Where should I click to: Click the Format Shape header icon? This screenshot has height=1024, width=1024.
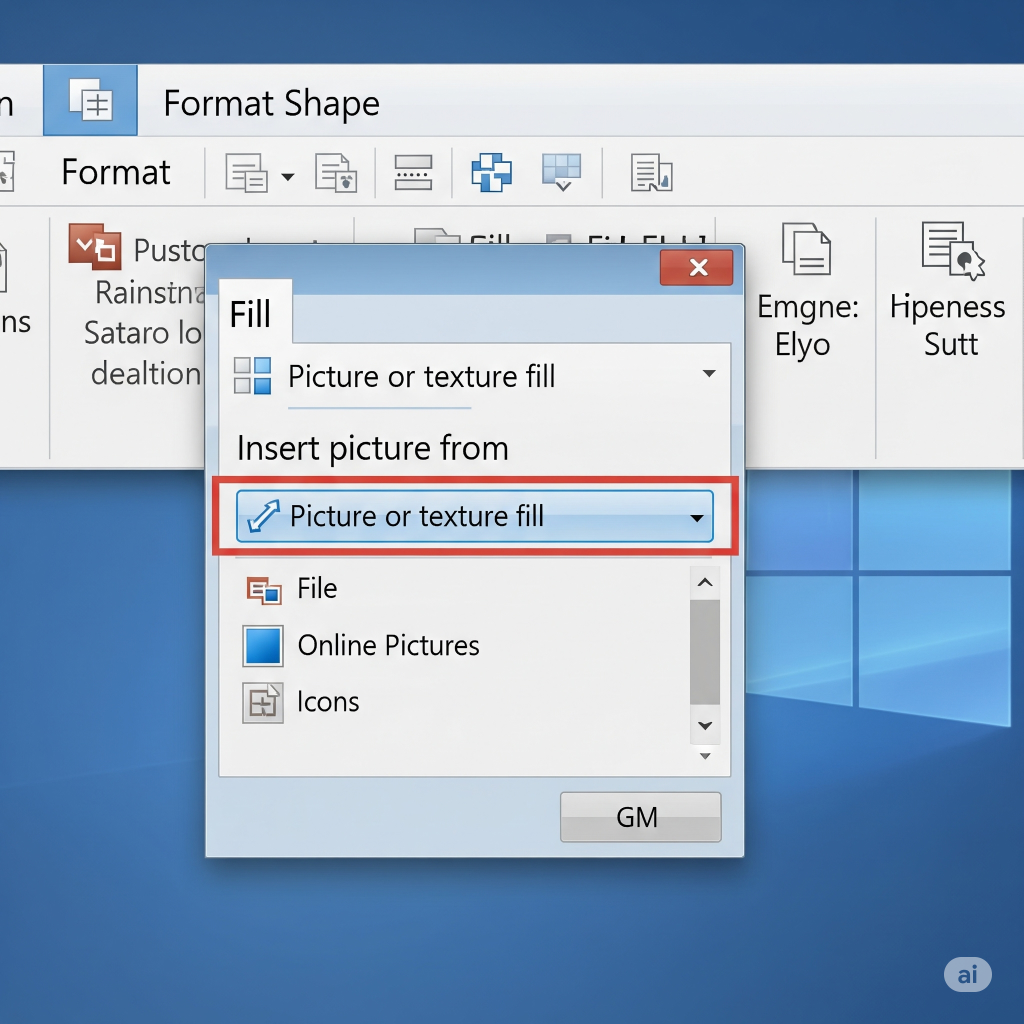[90, 101]
